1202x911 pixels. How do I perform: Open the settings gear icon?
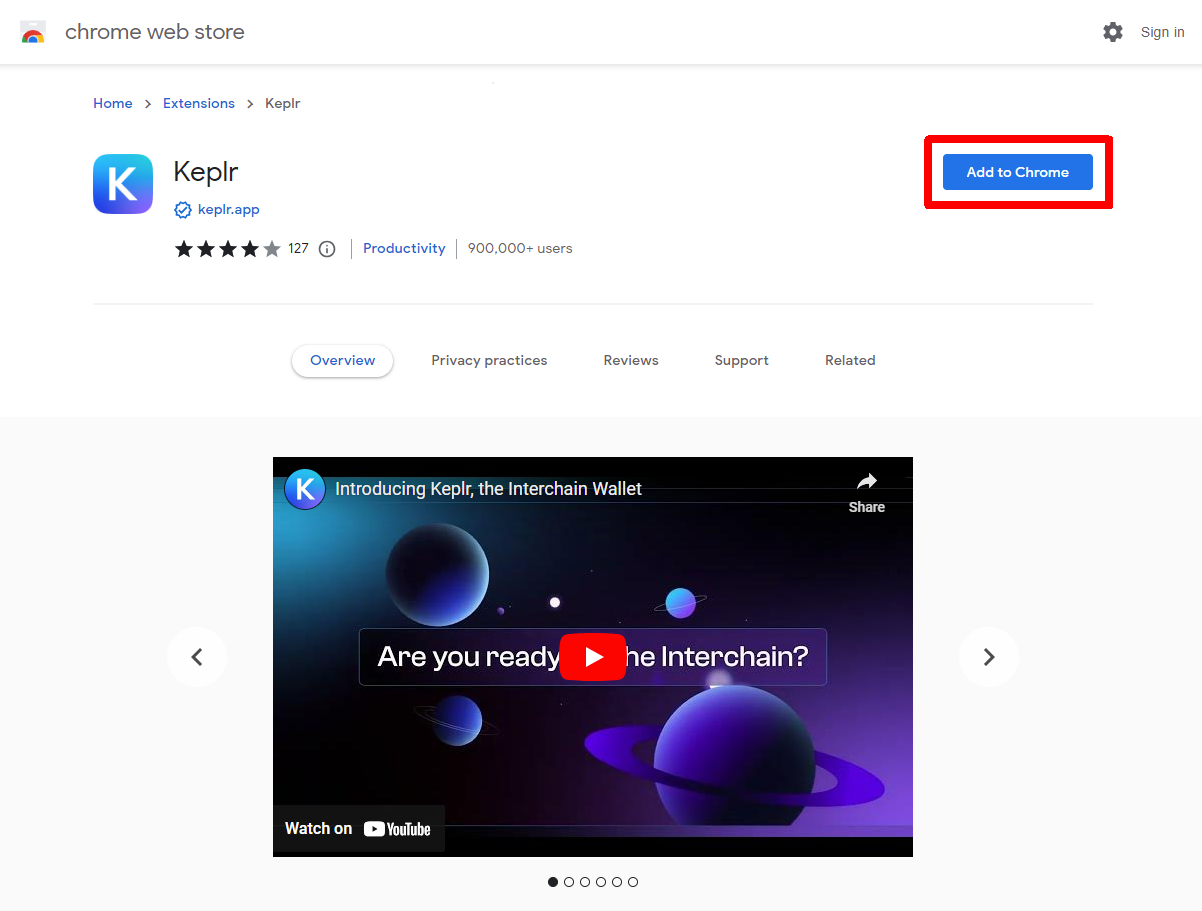[1113, 32]
